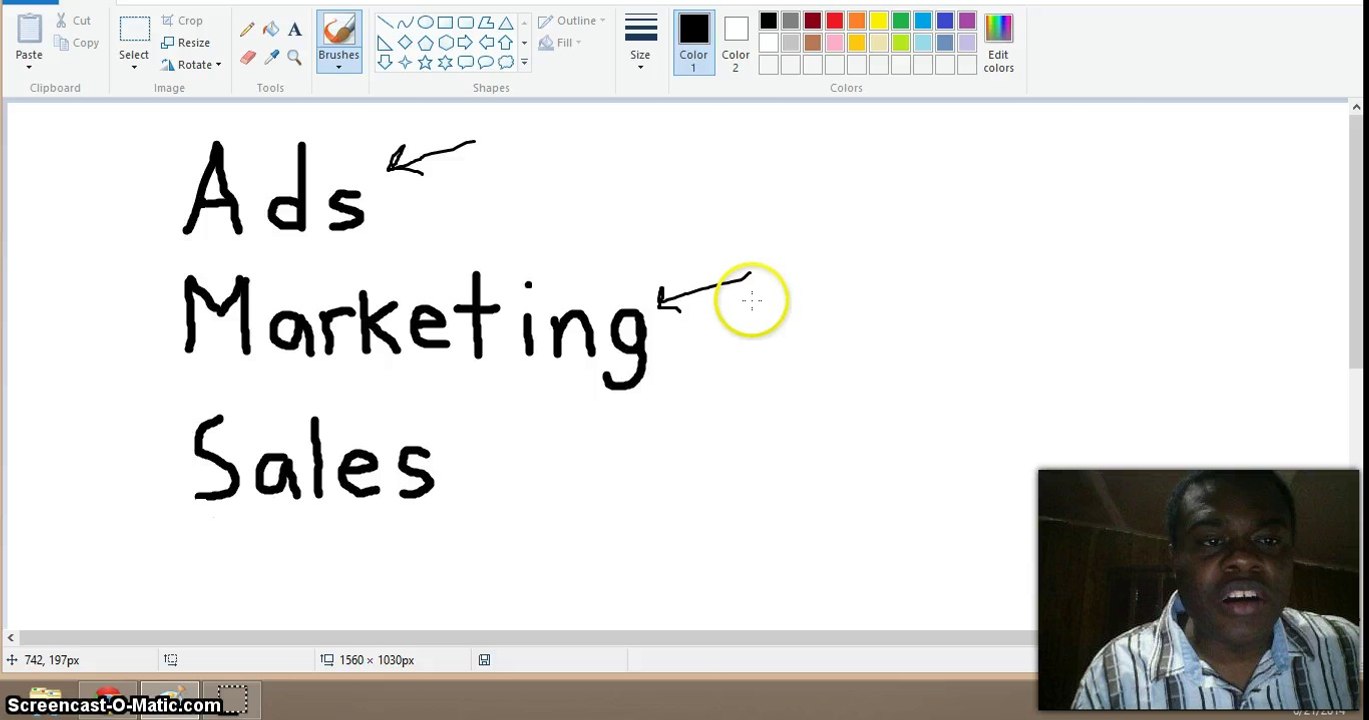1369x720 pixels.
Task: Choose the Oval callout shape
Action: pos(486,62)
